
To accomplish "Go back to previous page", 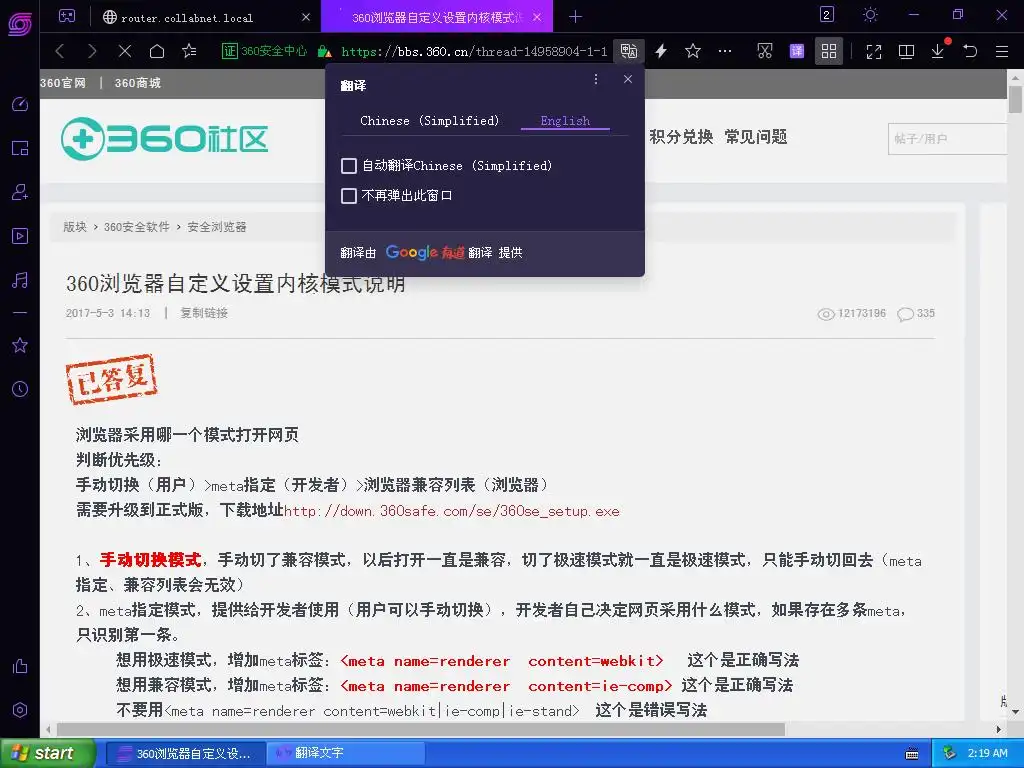I will coord(60,51).
